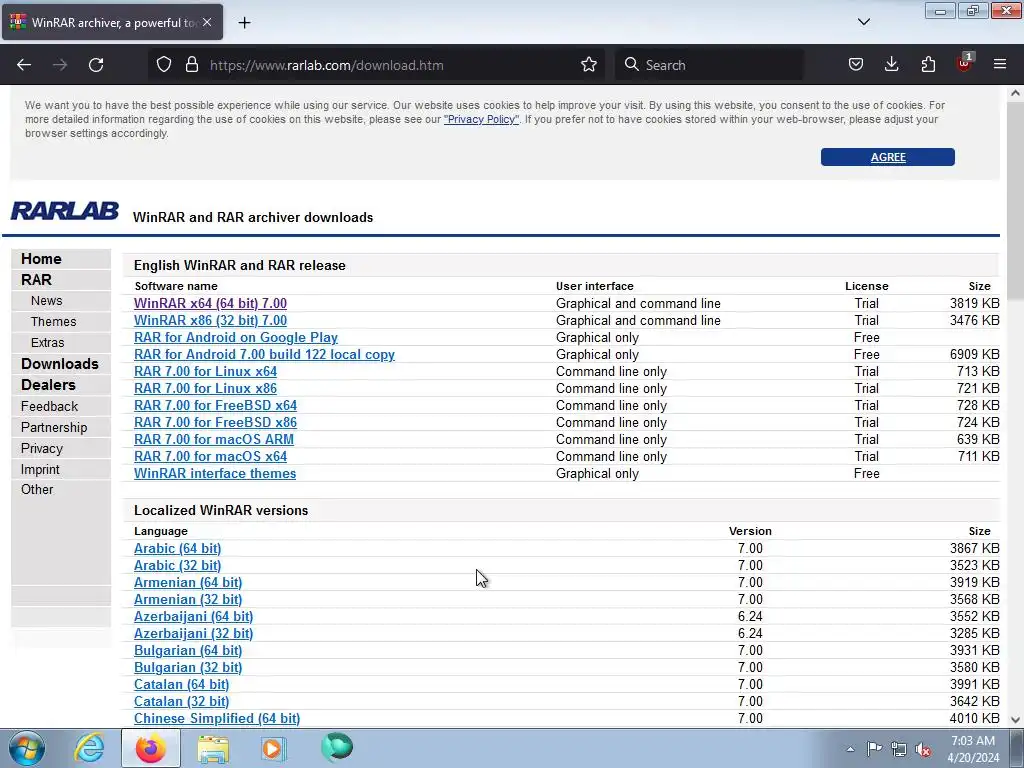
Task: Download RAR 7.00 for macOS ARM
Action: tap(214, 439)
